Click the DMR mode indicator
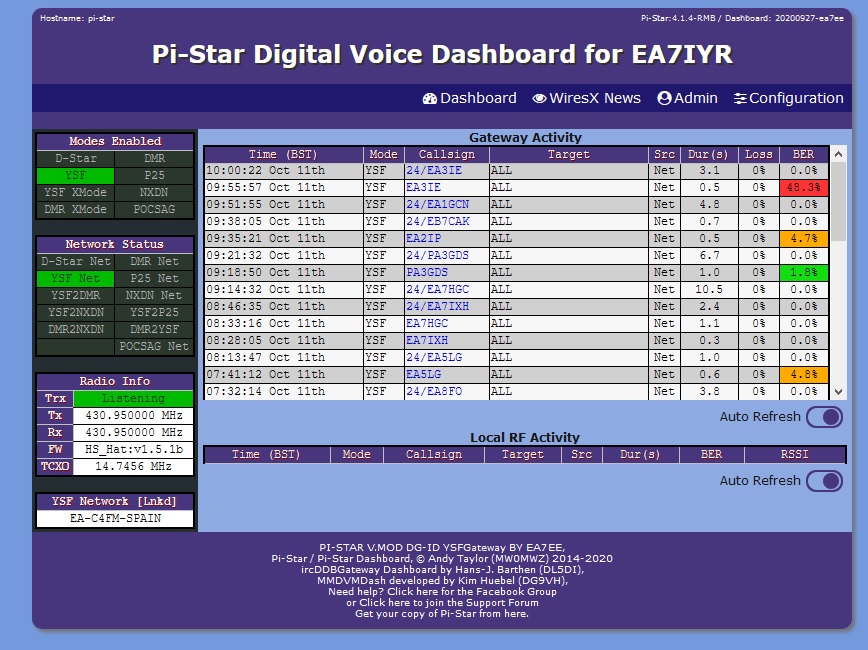 click(154, 158)
